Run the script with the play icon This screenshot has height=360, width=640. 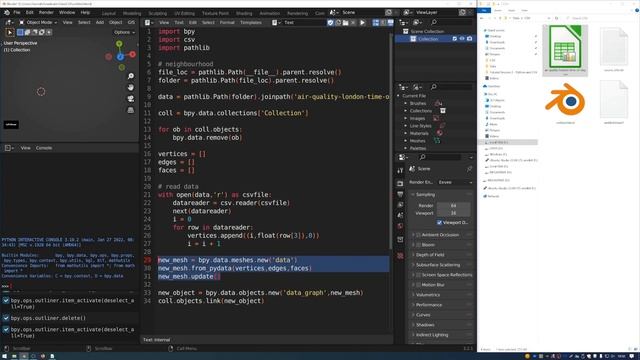point(362,22)
